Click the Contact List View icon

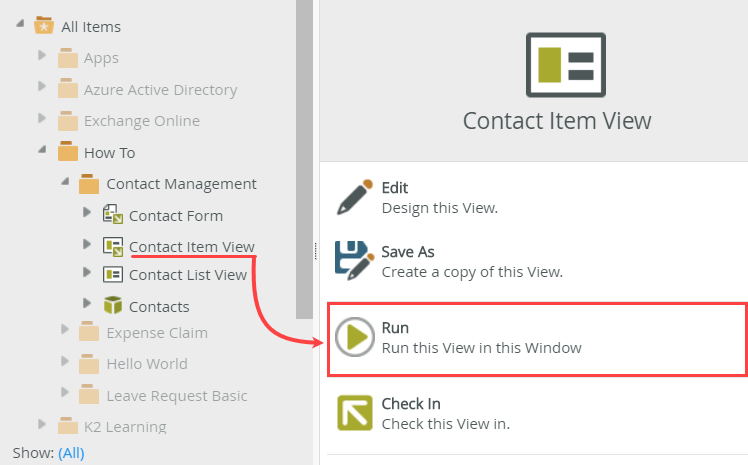[113, 275]
